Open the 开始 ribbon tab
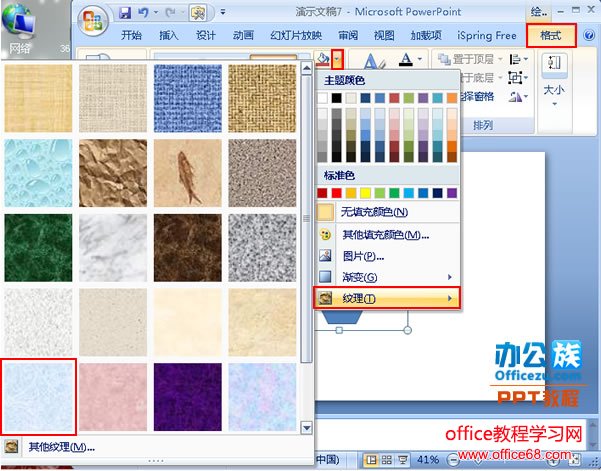The height and width of the screenshot is (471, 601). tap(131, 35)
